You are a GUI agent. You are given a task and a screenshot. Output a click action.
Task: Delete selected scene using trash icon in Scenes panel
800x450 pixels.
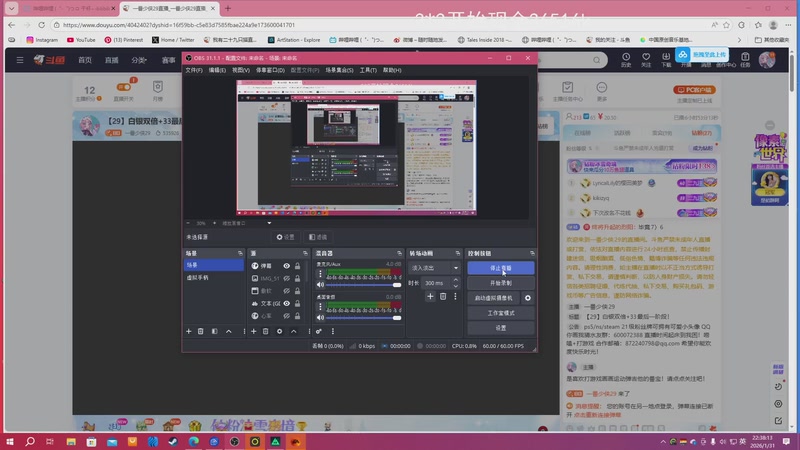[201, 331]
